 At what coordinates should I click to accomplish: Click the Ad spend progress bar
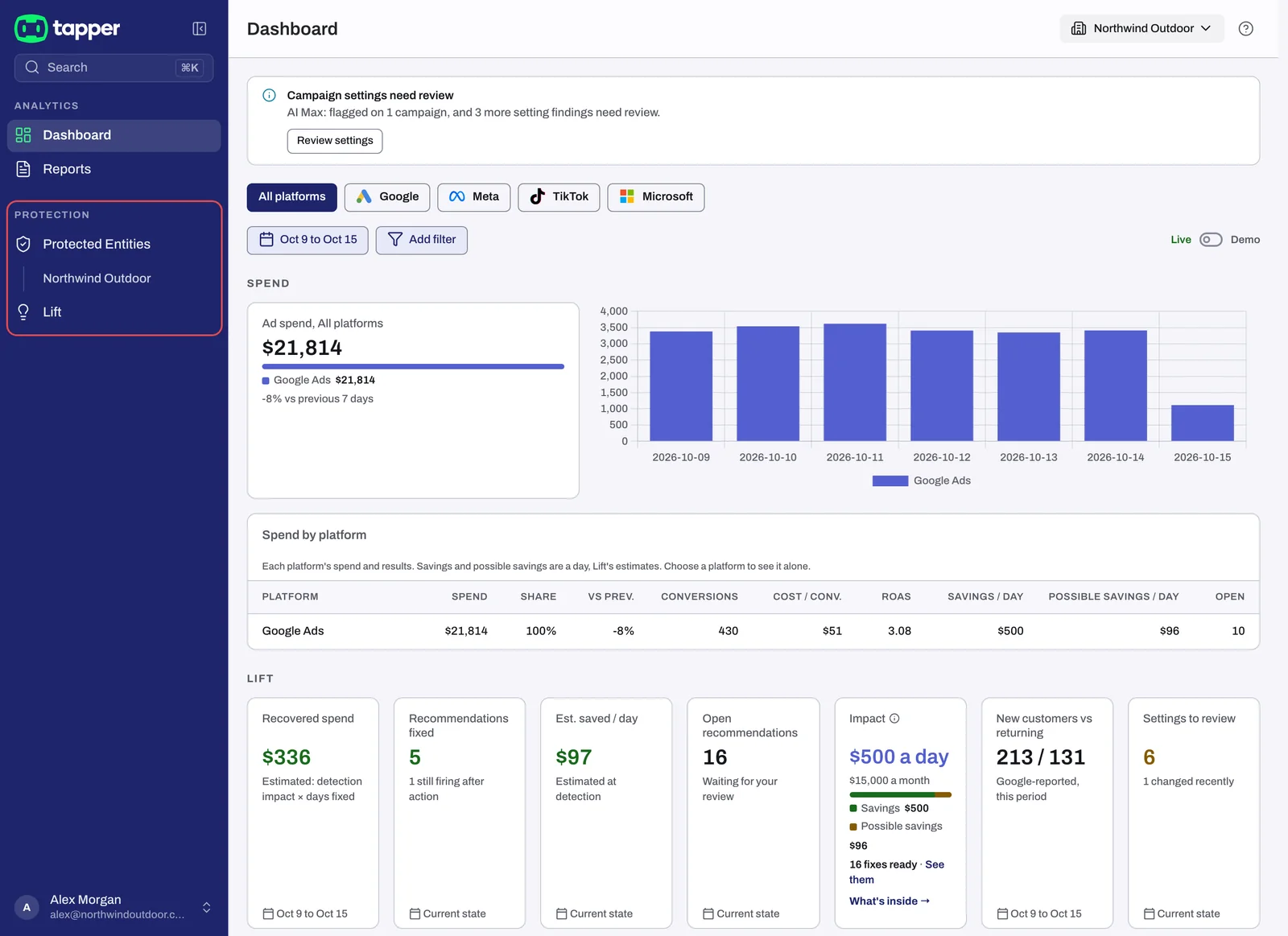coord(413,366)
